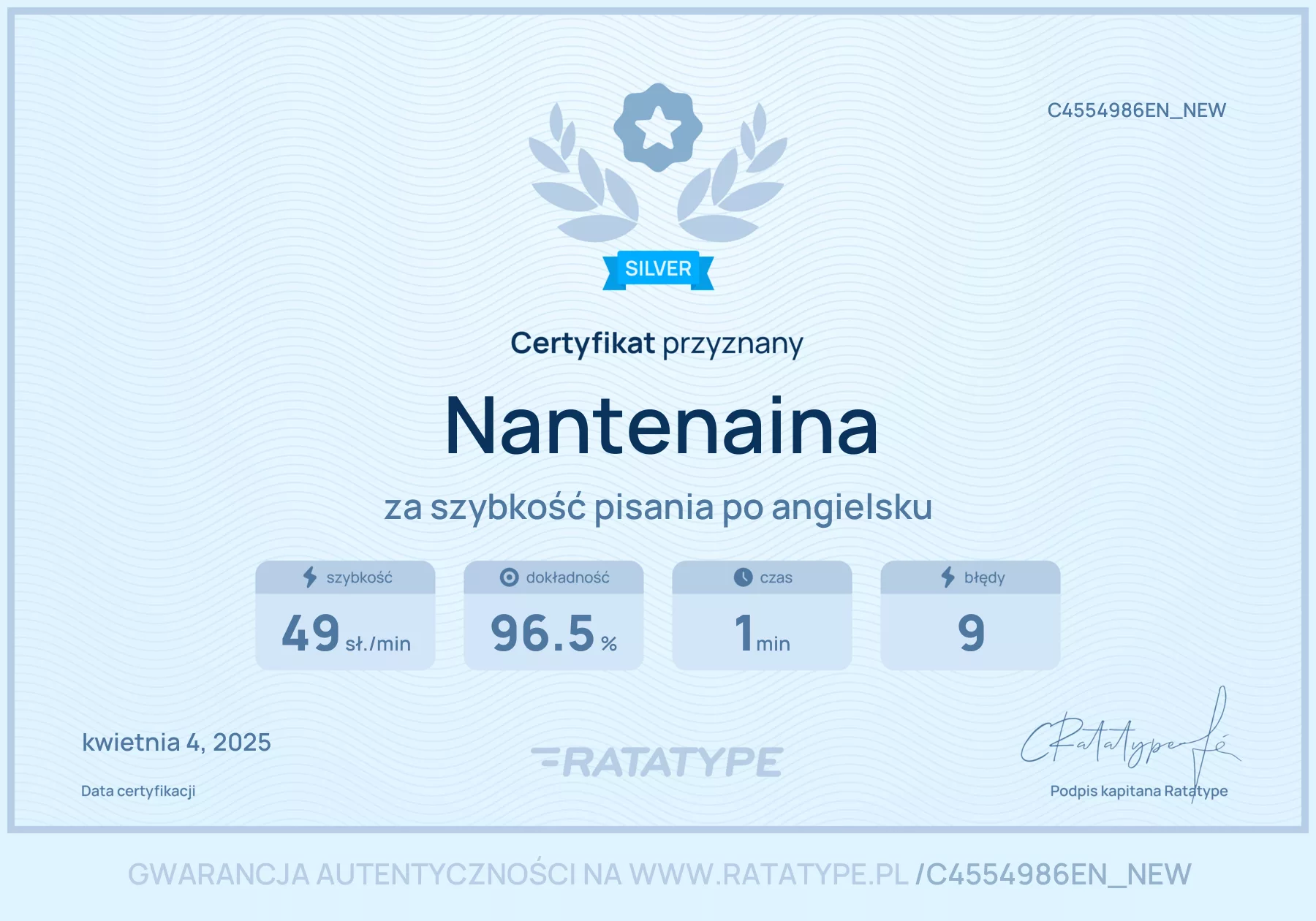The width and height of the screenshot is (1316, 921).
Task: Click the line za szybkość pisania po angielsku
Action: pyautogui.click(x=658, y=507)
